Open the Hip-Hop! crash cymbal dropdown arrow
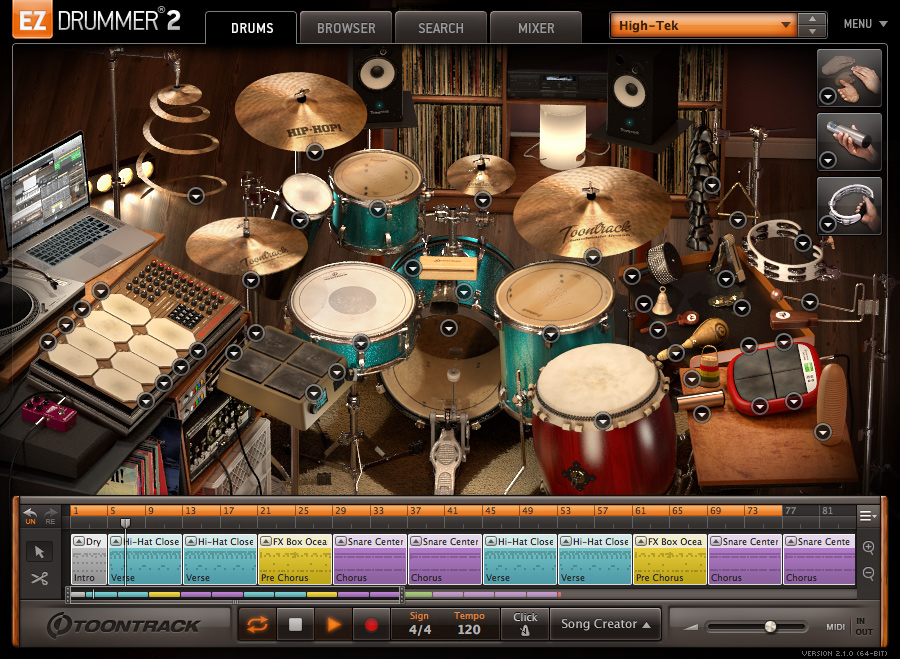The height and width of the screenshot is (659, 900). pyautogui.click(x=315, y=152)
